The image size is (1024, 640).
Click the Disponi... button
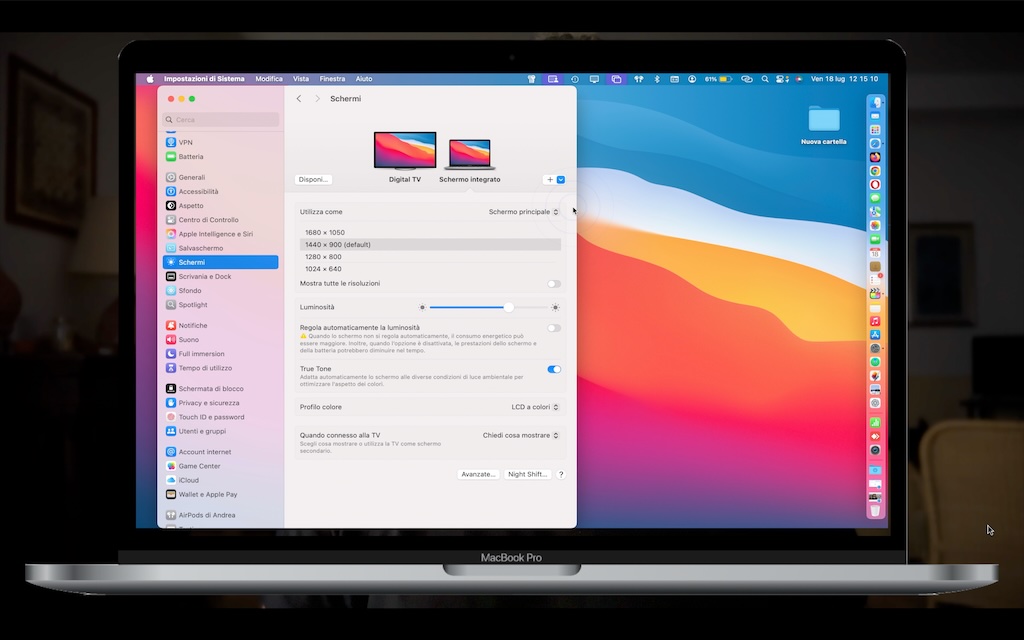(x=313, y=180)
